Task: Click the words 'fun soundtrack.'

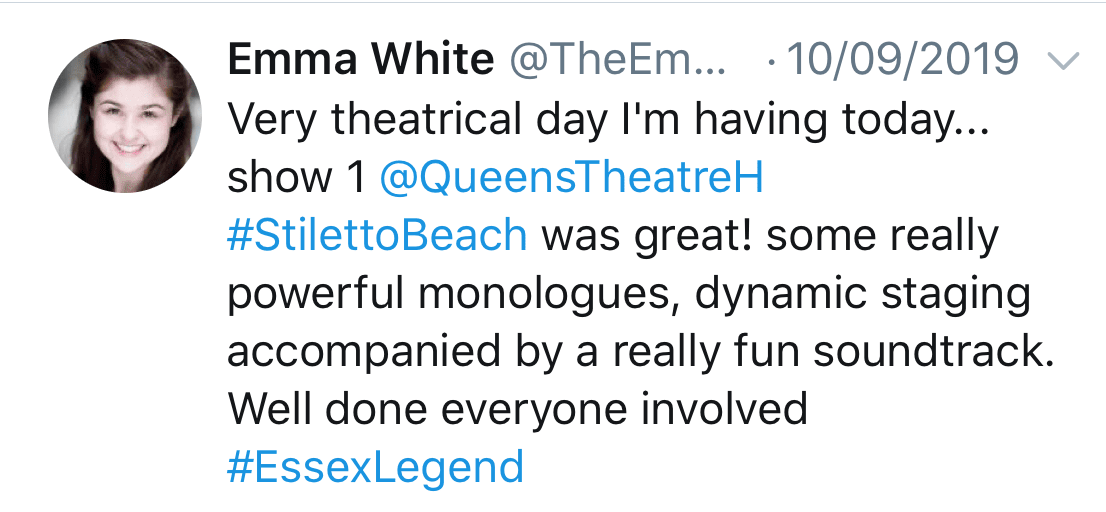Action: (x=876, y=351)
